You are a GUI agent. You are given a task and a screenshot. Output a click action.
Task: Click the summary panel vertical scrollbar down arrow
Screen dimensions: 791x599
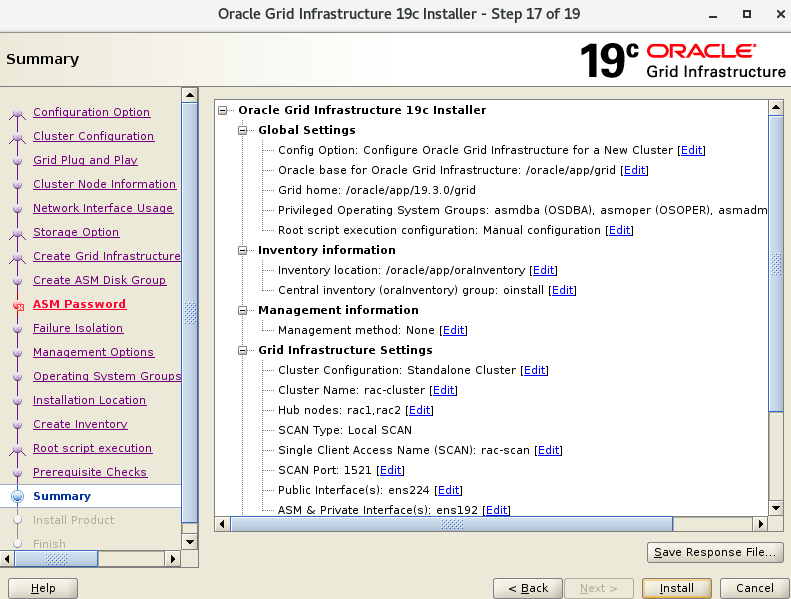[x=775, y=507]
